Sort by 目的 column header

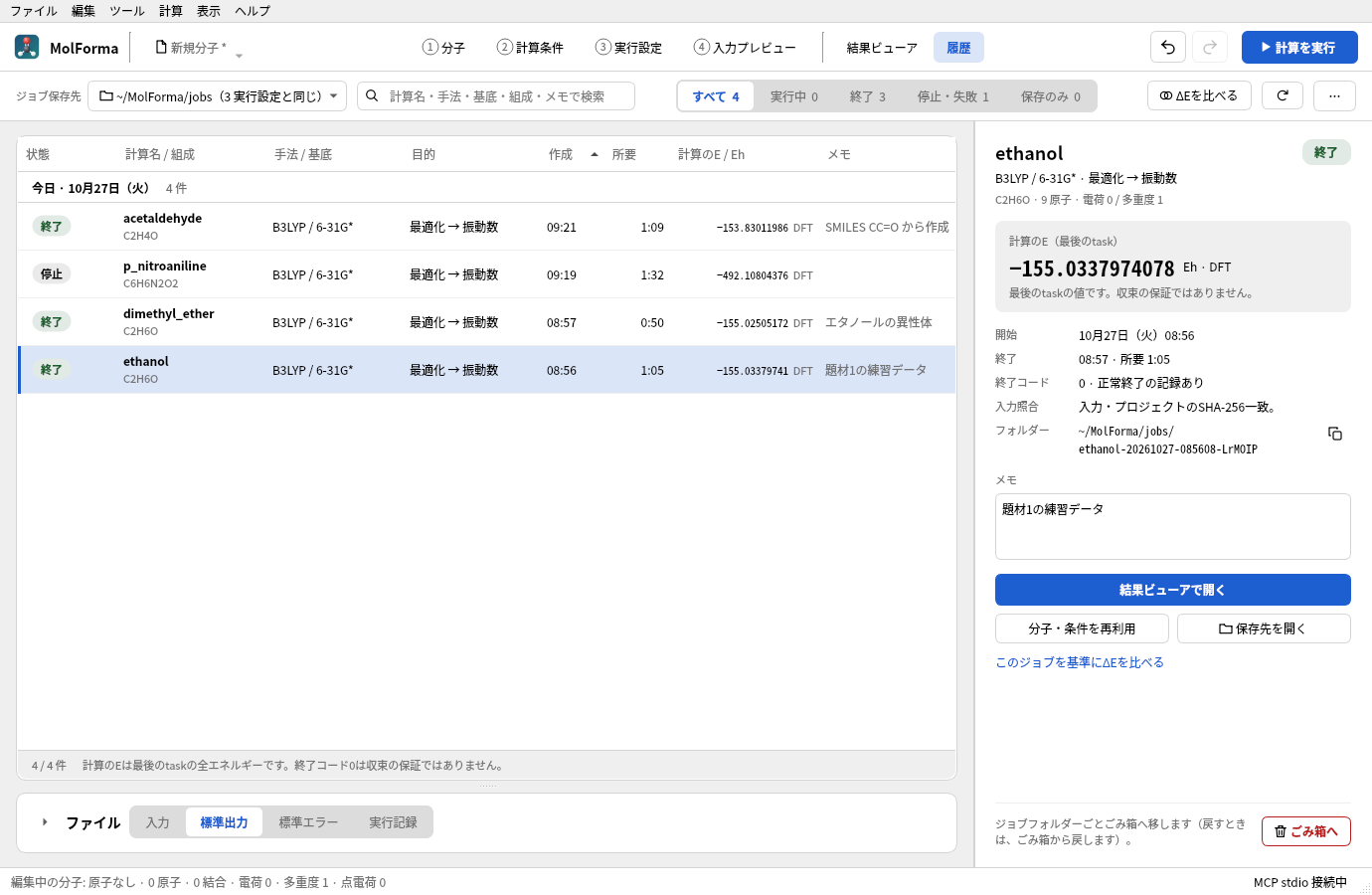click(x=424, y=154)
